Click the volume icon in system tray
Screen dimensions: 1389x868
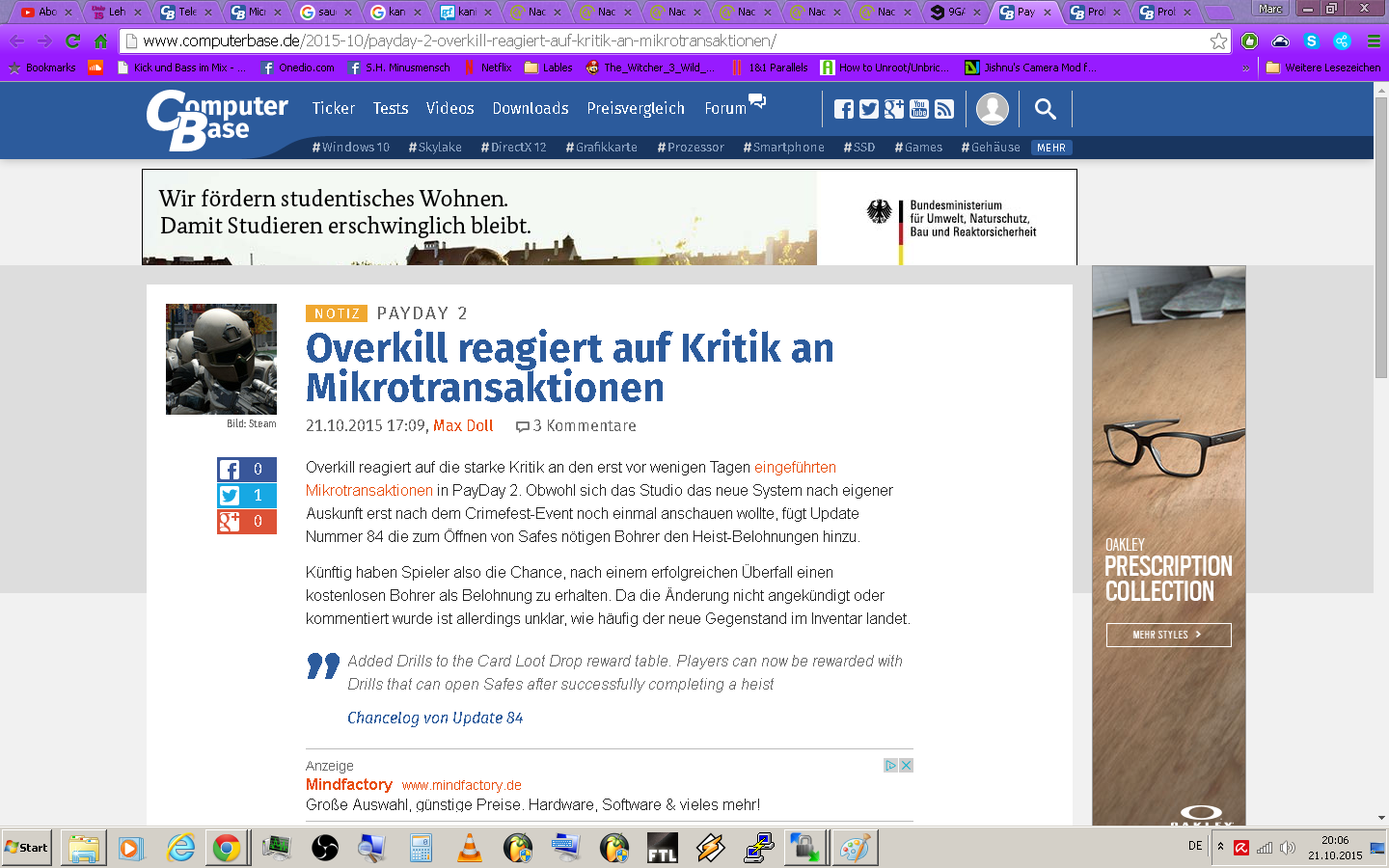pyautogui.click(x=1288, y=848)
